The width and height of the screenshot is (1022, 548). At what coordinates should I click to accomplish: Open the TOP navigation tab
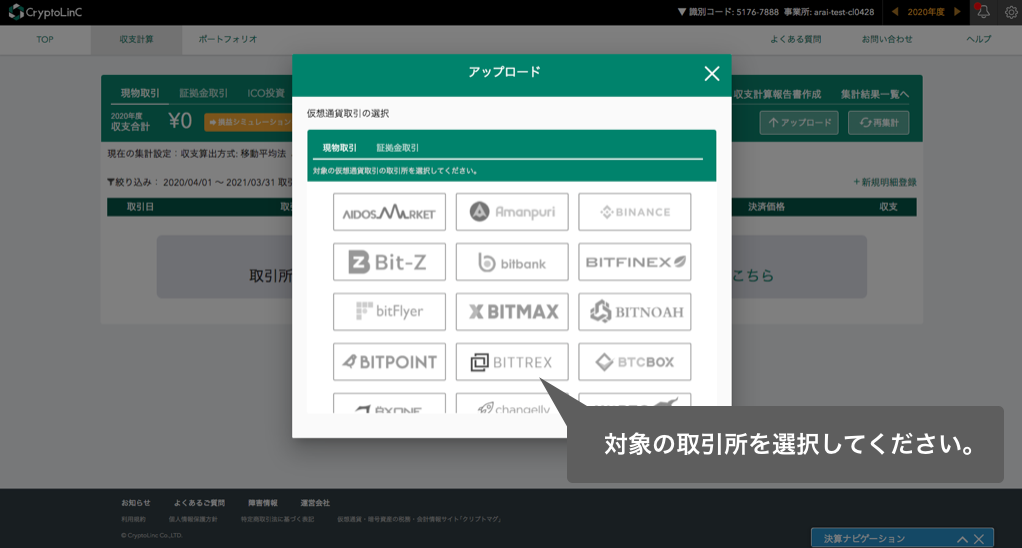coord(45,39)
